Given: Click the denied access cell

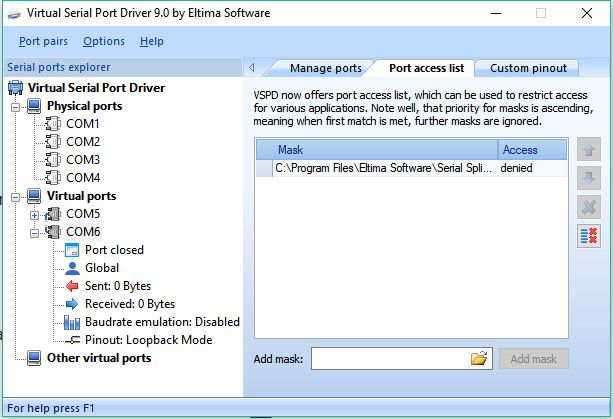Looking at the screenshot, I should pyautogui.click(x=516, y=168).
